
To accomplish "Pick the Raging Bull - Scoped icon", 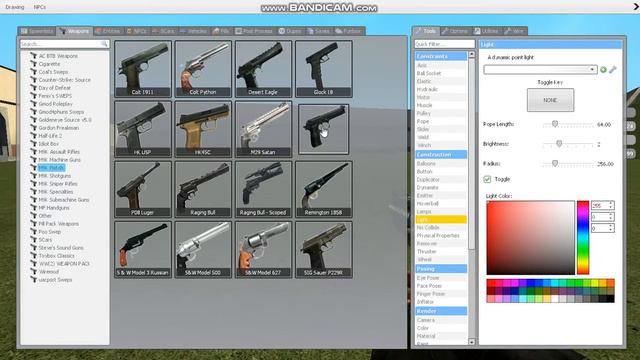I will pos(263,189).
